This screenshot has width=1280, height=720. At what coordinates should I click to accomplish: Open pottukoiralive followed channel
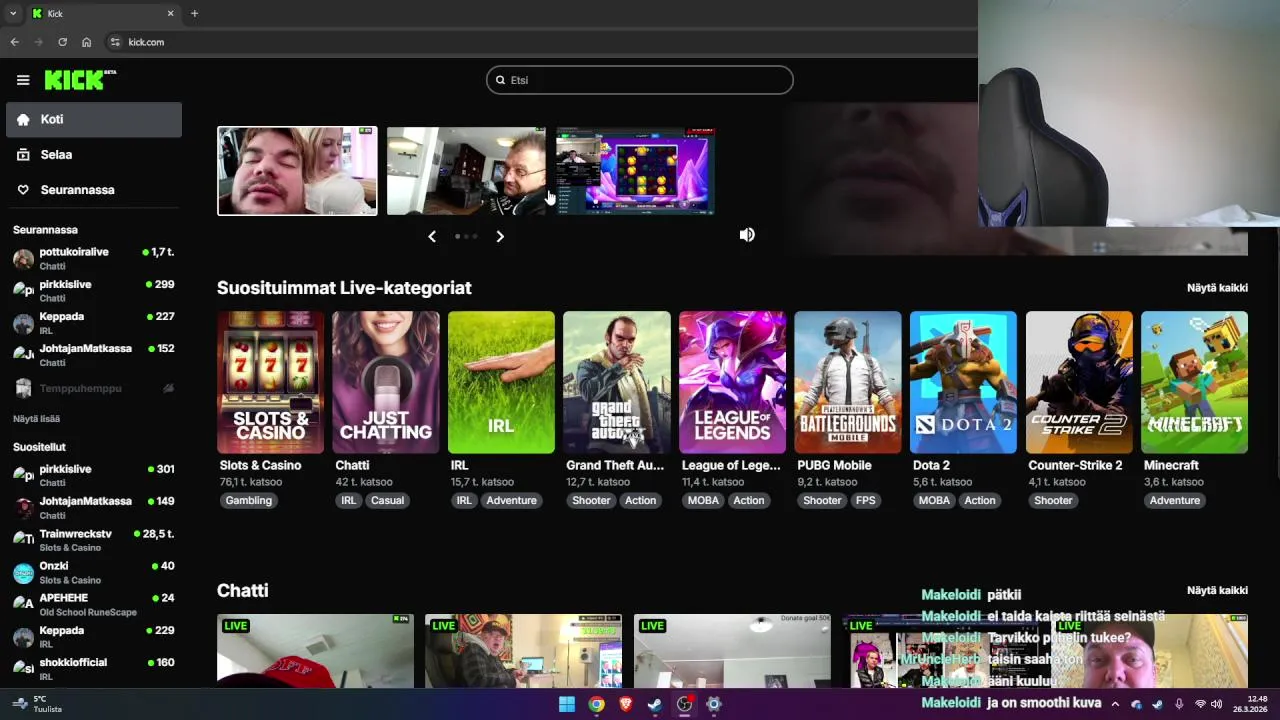tap(94, 258)
